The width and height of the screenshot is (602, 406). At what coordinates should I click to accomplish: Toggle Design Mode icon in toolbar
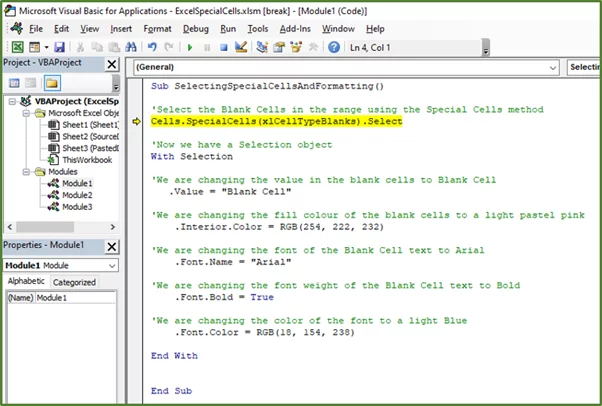pyautogui.click(x=241, y=47)
